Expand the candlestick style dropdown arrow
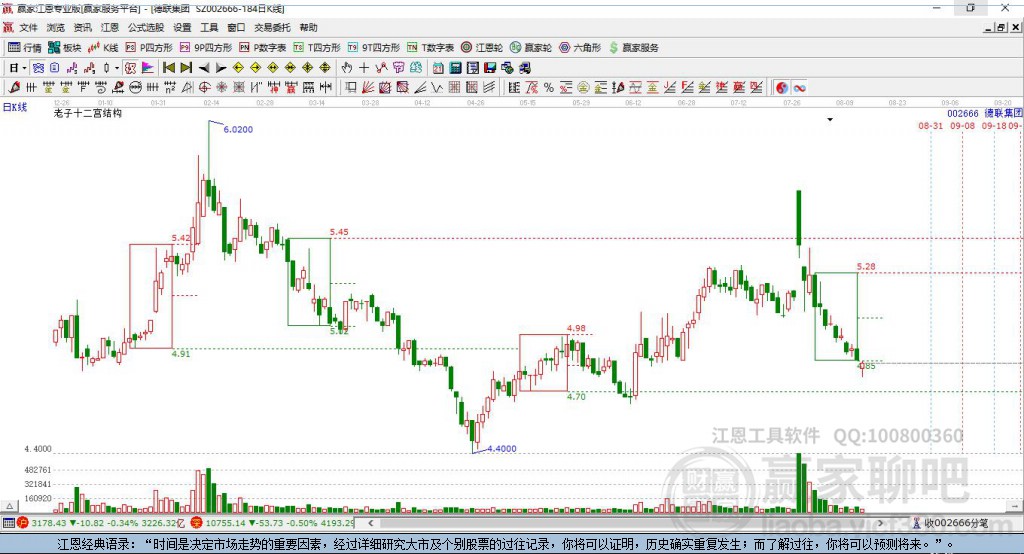The image size is (1024, 554). [117, 68]
